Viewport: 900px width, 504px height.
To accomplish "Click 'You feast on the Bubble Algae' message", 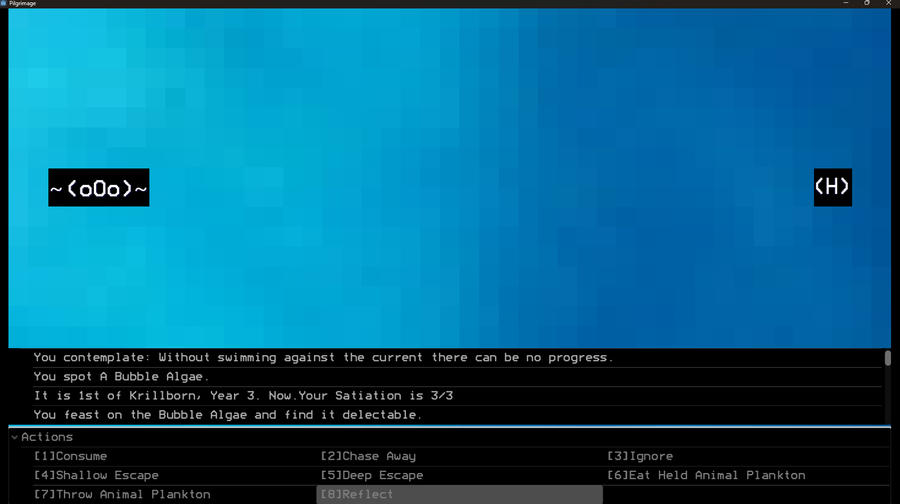I will (227, 414).
